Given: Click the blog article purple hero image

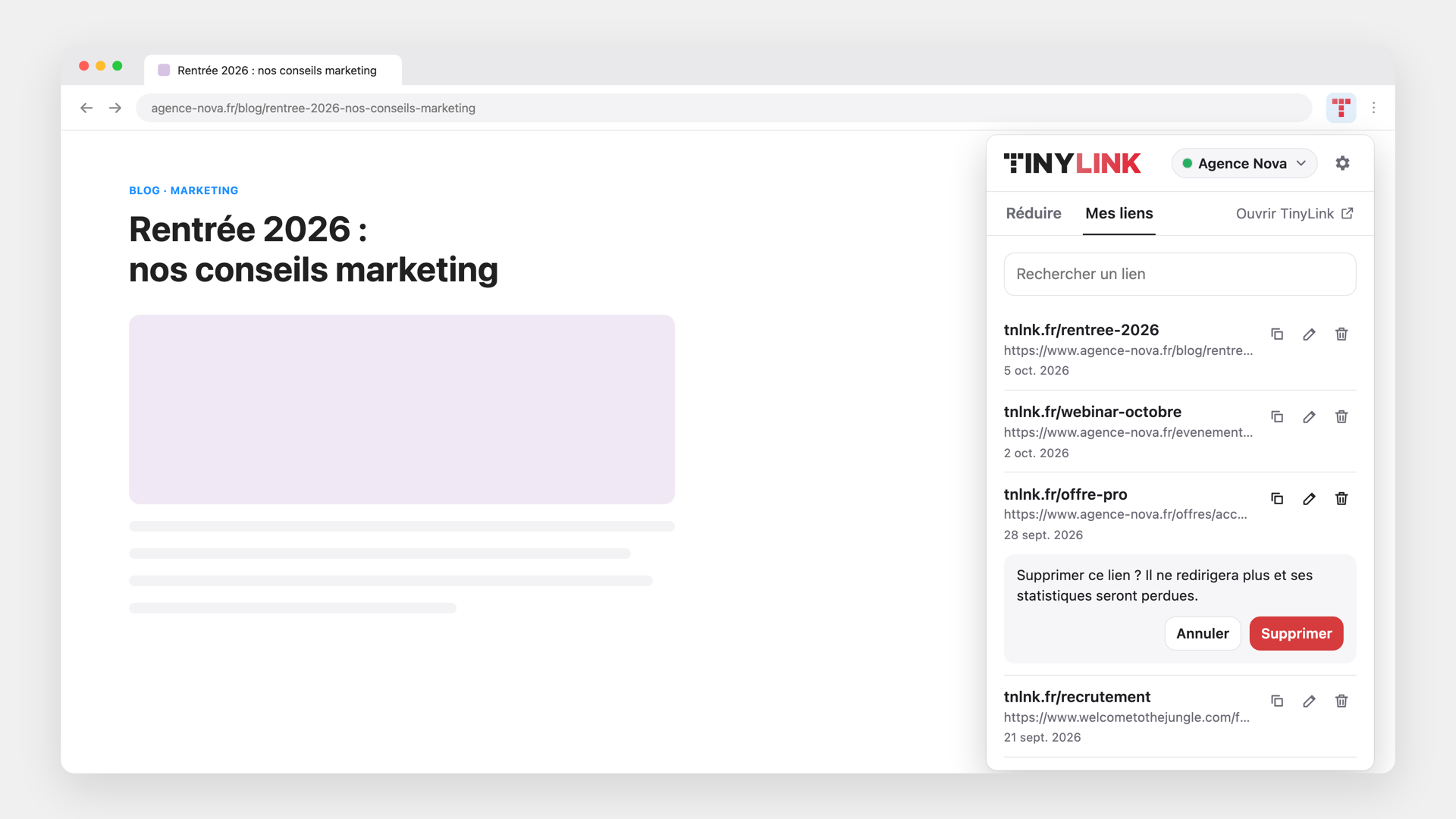Looking at the screenshot, I should 402,409.
